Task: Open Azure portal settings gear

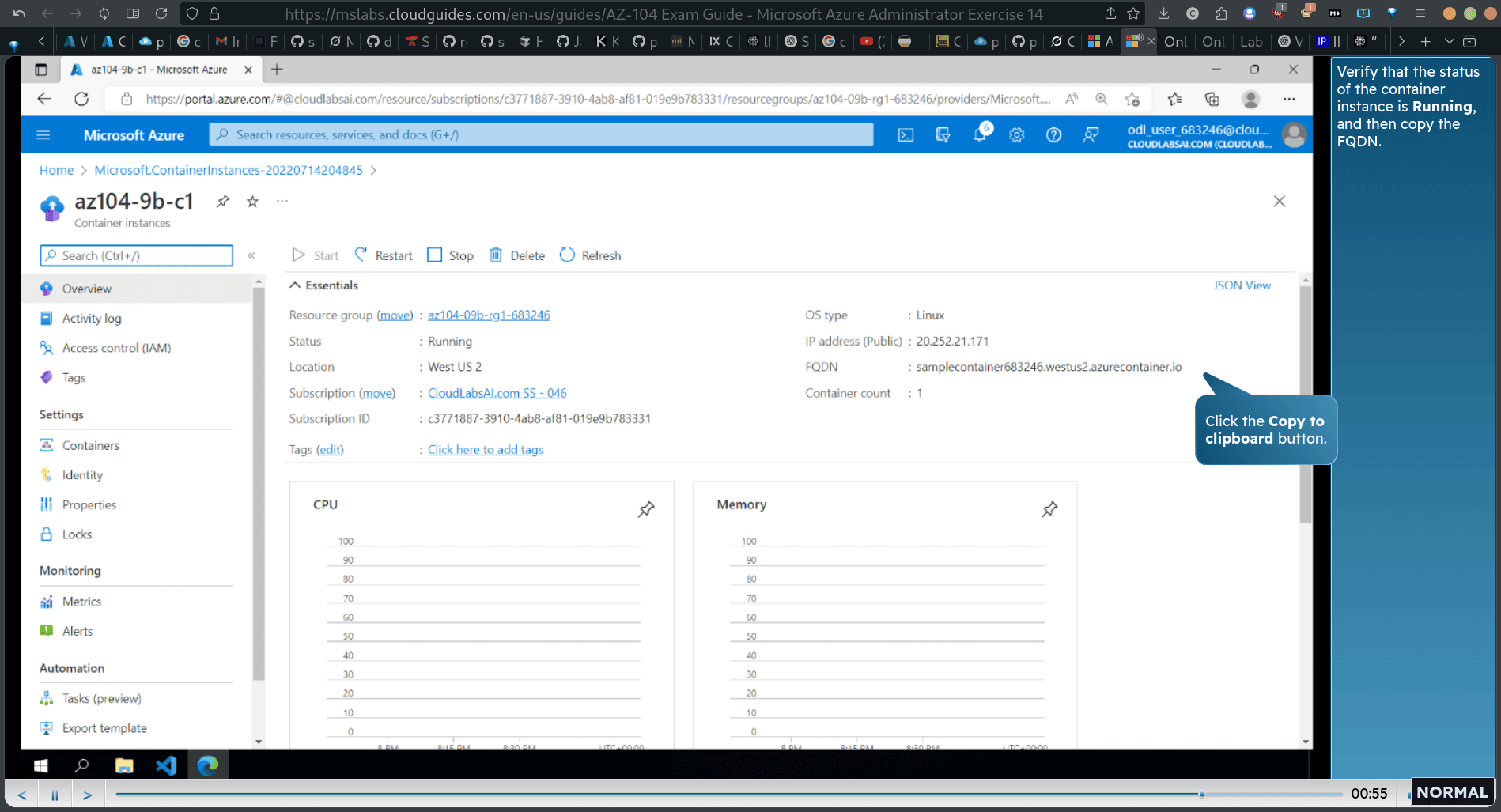Action: point(1017,135)
